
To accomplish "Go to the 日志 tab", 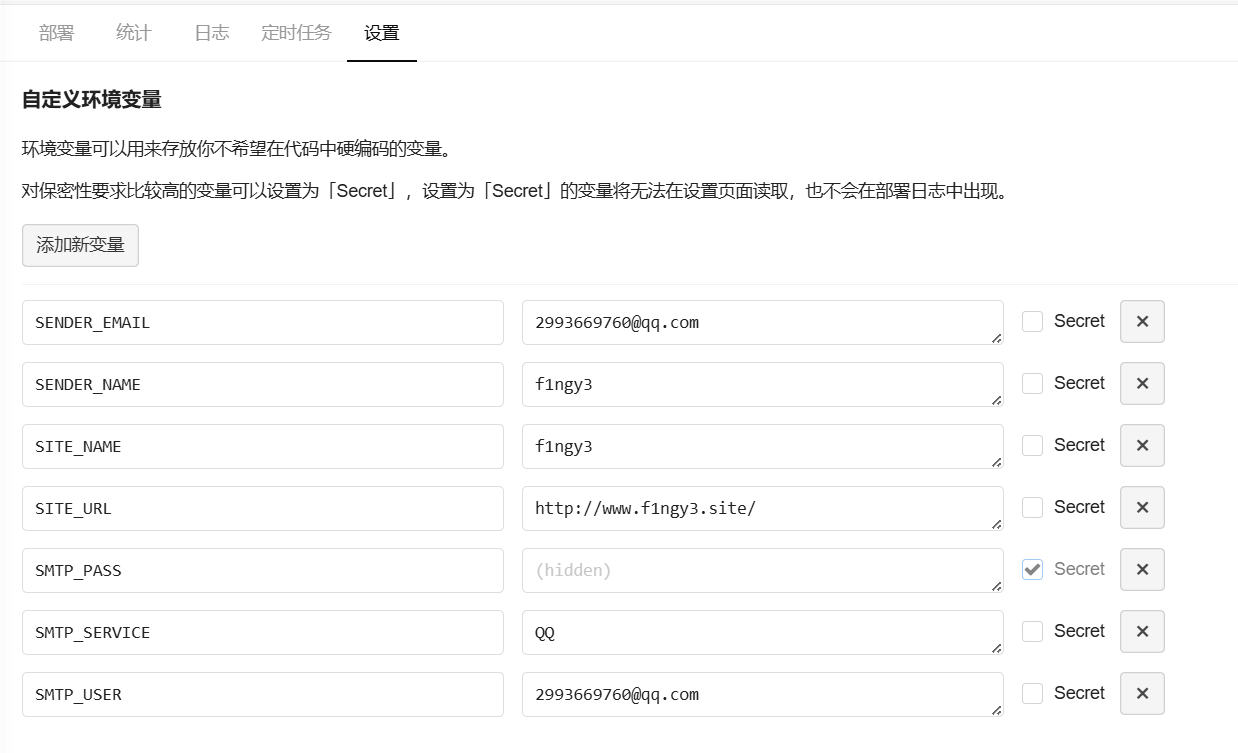I will 211,33.
